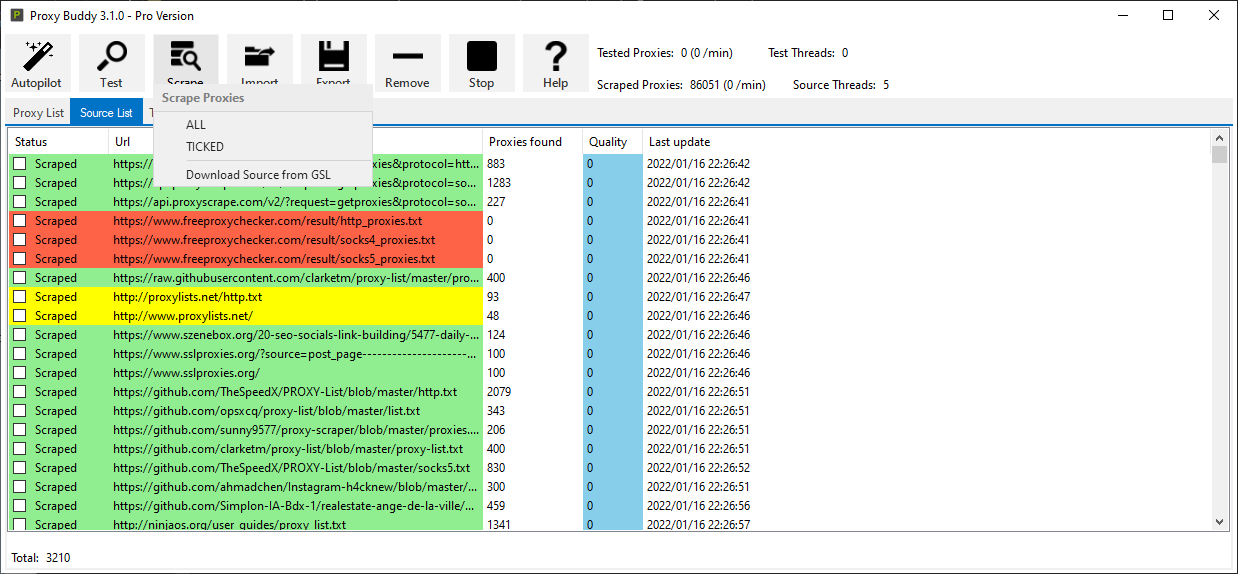Screen dimensions: 1238x574
Task: Sort by Proxies found column header
Action: click(x=525, y=142)
